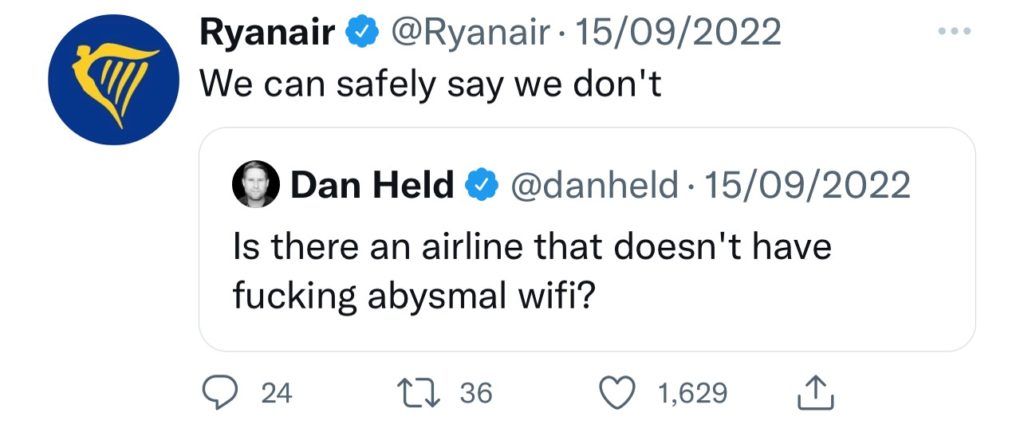This screenshot has width=1024, height=440.
Task: Click Dan Held's verified checkmark badge
Action: point(481,185)
